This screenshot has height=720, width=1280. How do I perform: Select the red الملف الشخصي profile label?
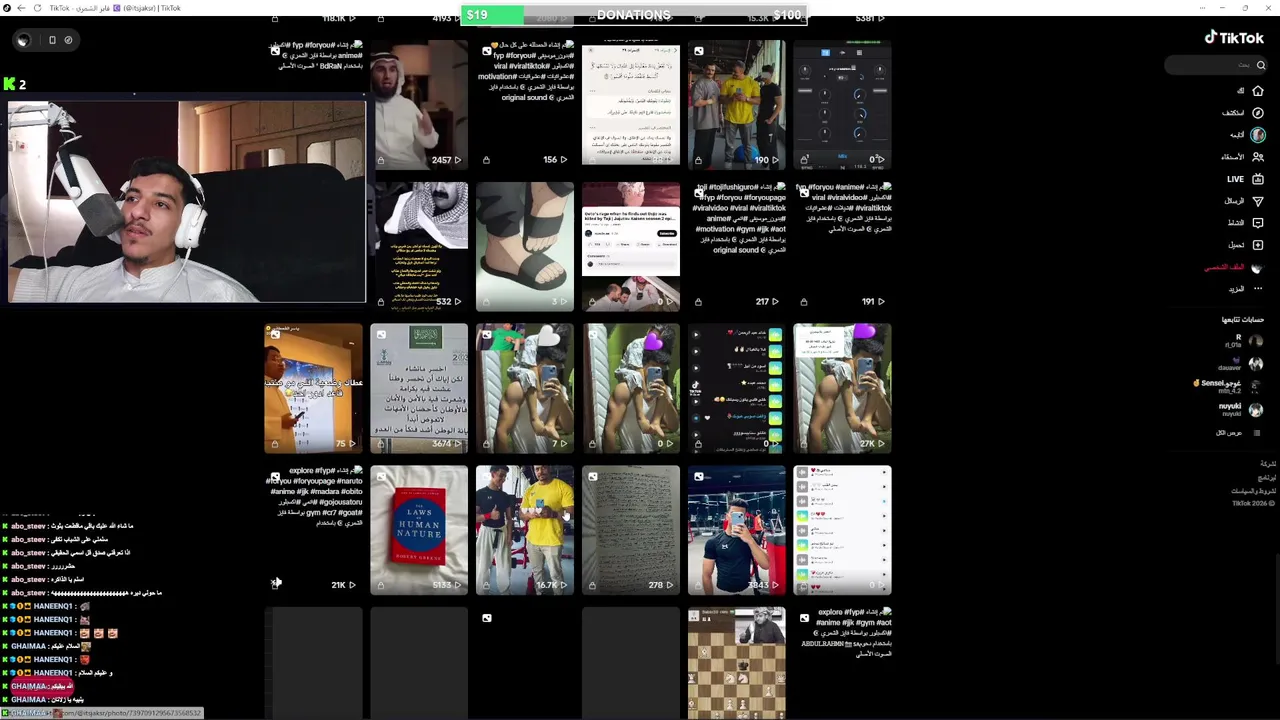tap(1224, 268)
